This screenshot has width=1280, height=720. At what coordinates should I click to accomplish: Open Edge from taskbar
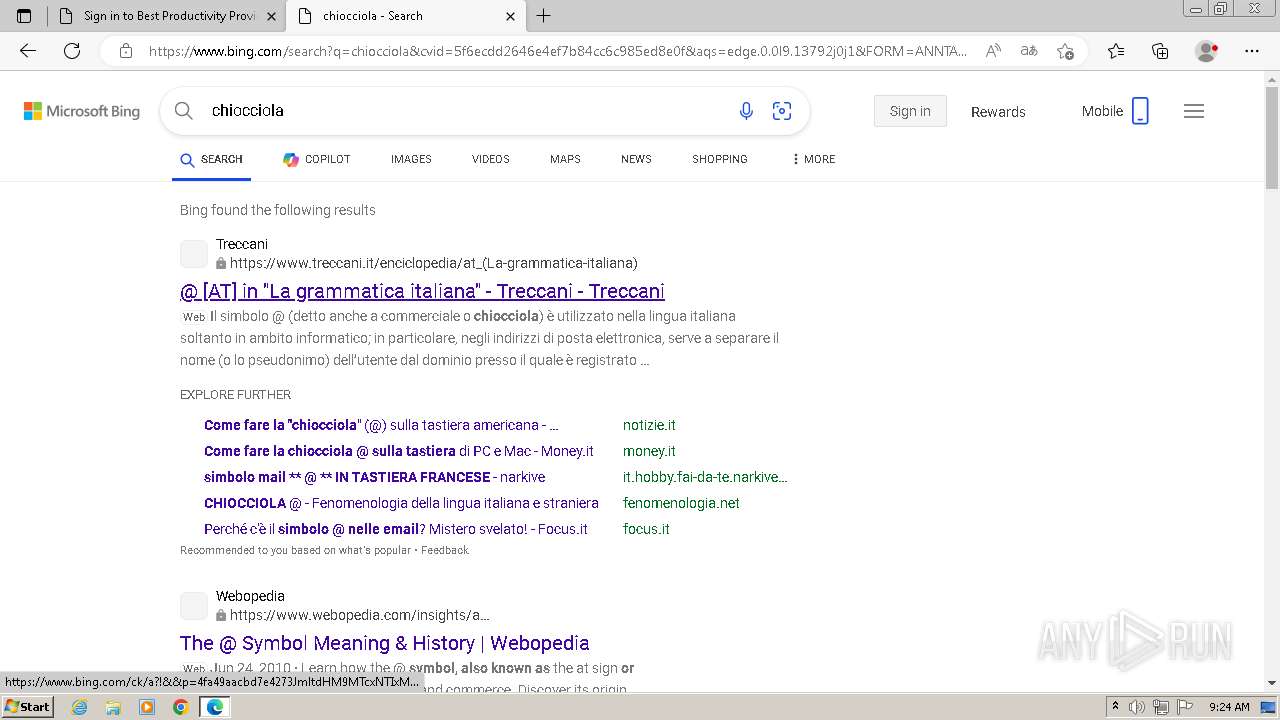214,707
